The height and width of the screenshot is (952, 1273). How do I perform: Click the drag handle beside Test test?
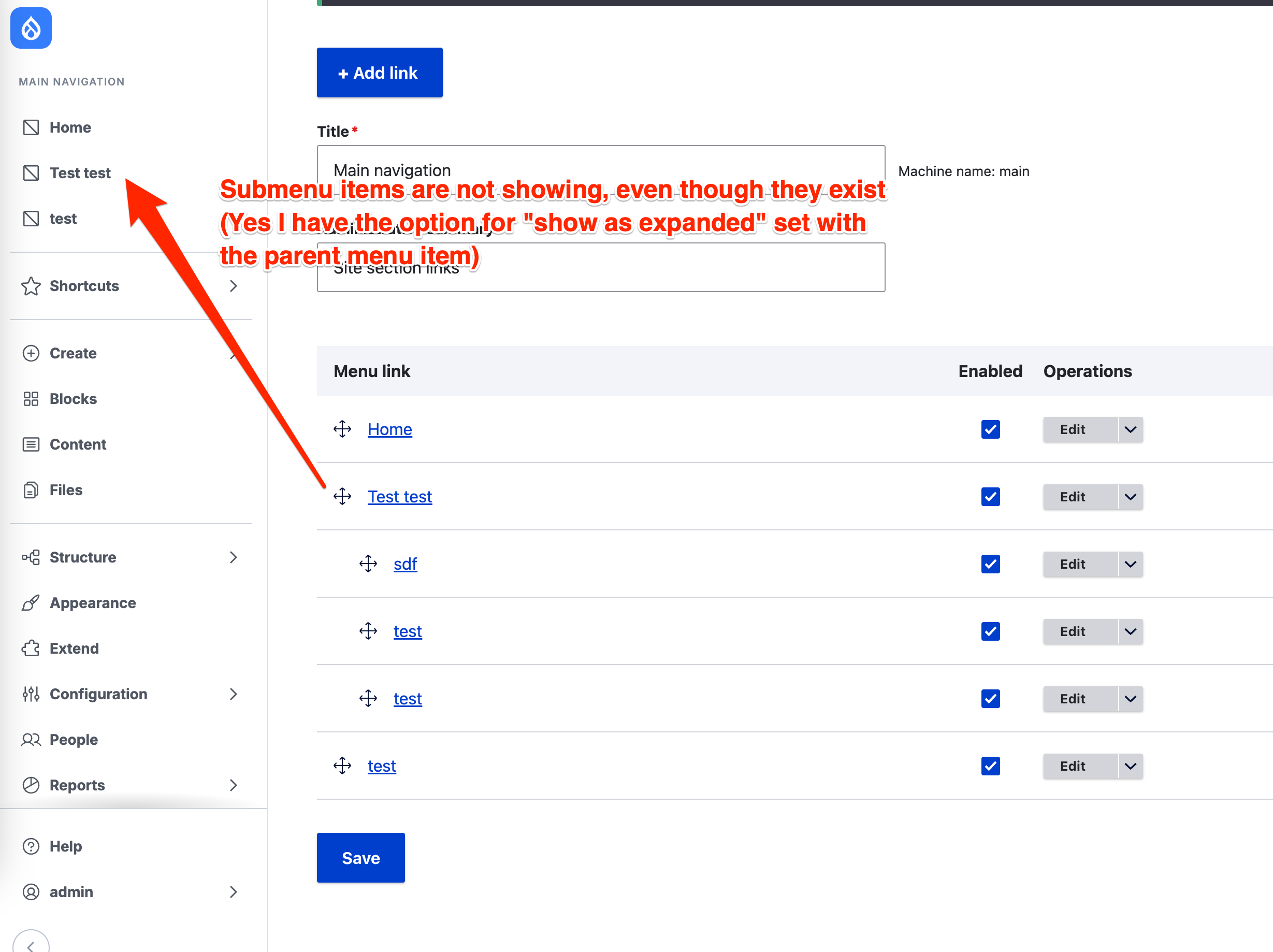tap(342, 496)
